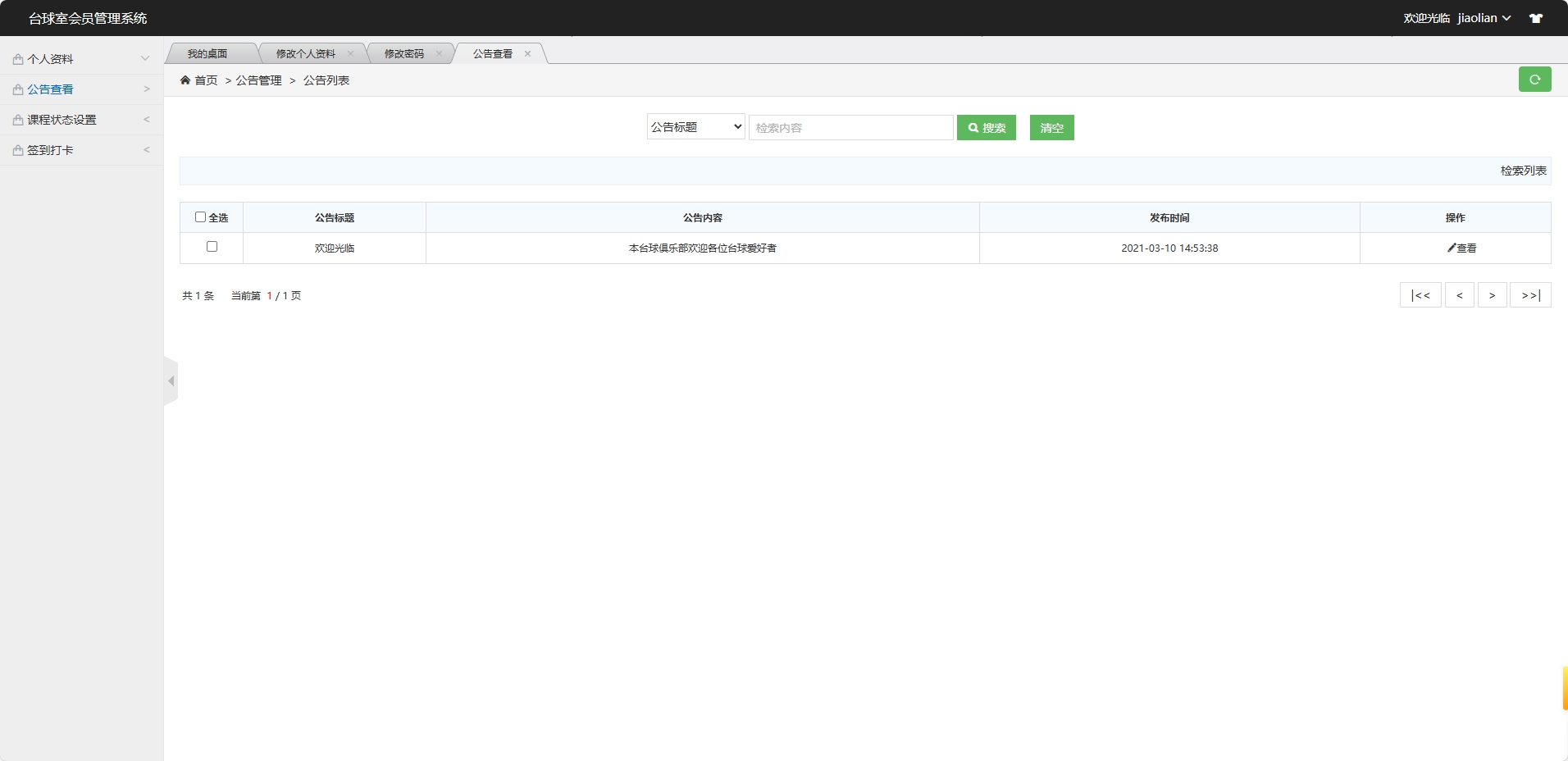
Task: Click the 清空 clear button
Action: click(1051, 128)
